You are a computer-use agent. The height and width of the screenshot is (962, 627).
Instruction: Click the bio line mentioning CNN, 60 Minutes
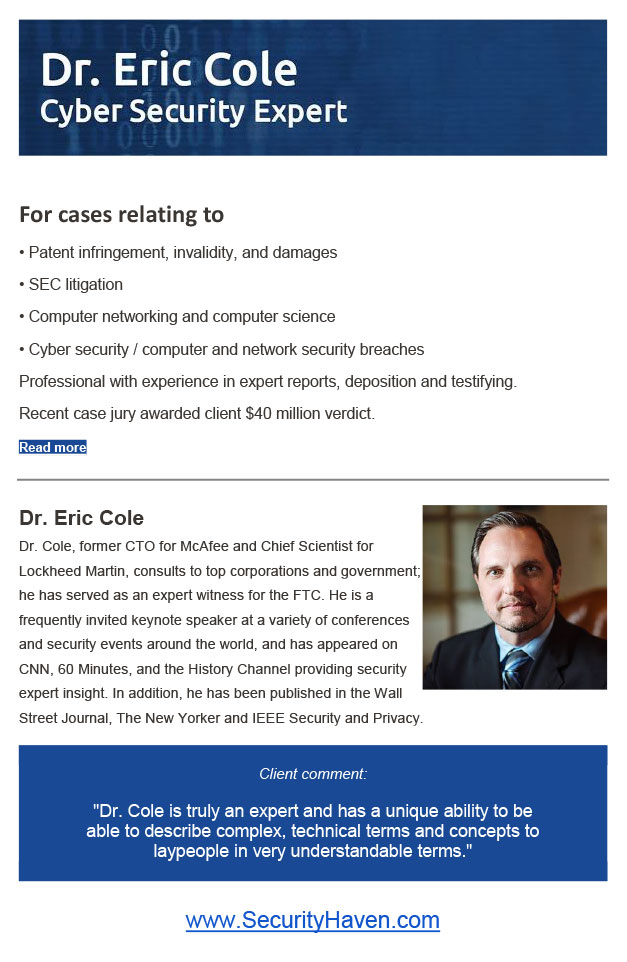click(213, 669)
